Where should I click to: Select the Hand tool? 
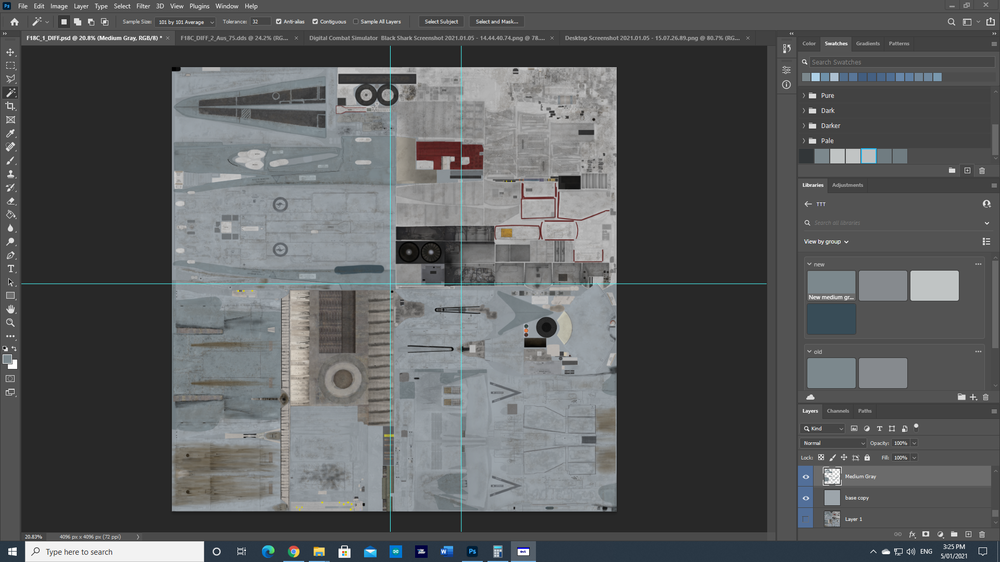[11, 309]
